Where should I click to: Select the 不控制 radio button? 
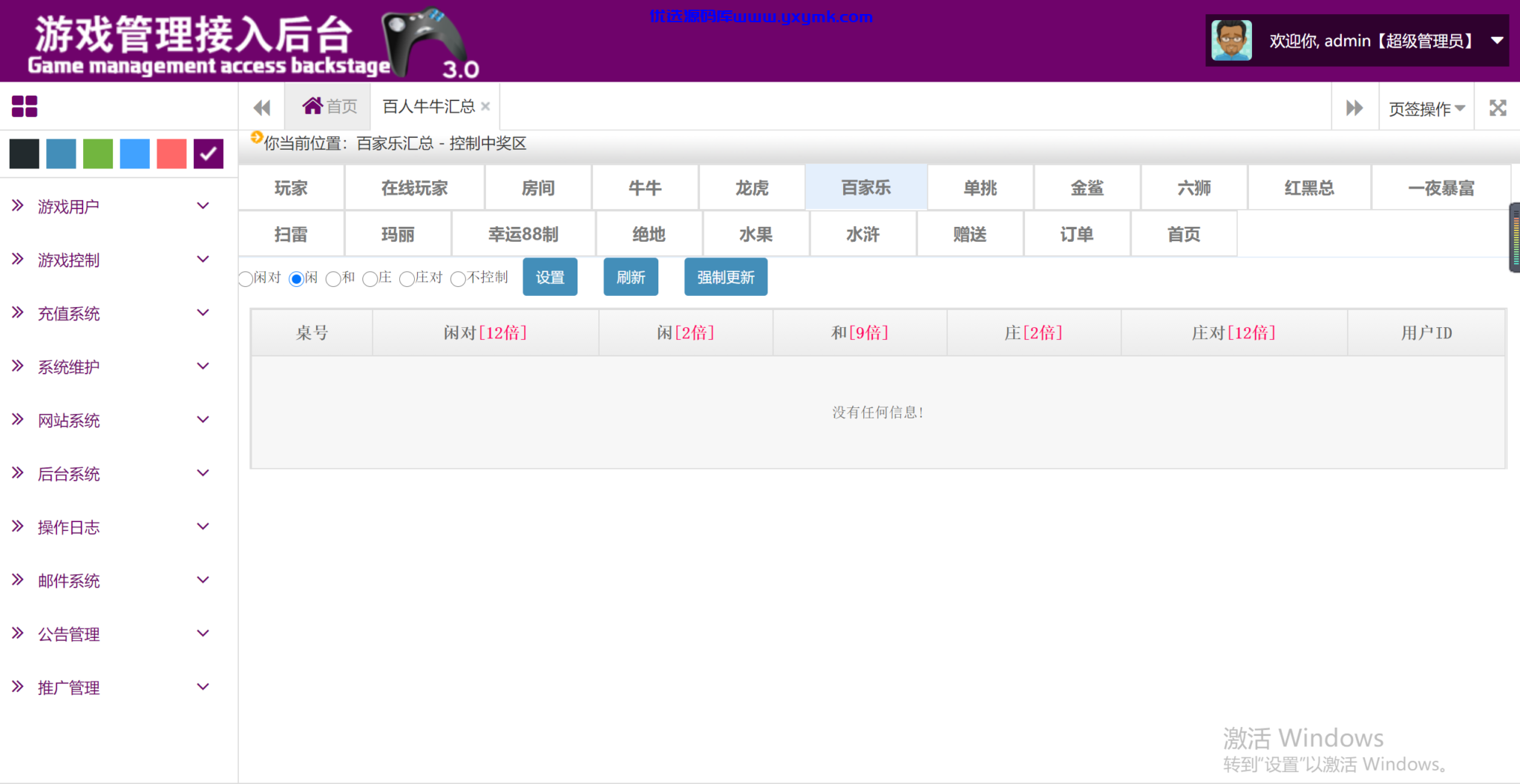pyautogui.click(x=458, y=279)
